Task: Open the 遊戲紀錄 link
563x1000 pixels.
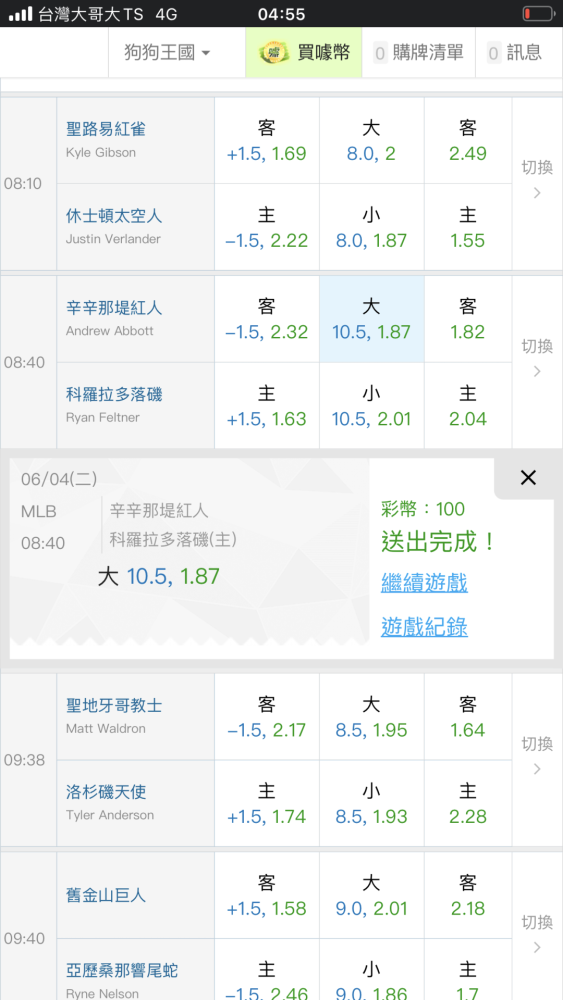Action: 424,627
